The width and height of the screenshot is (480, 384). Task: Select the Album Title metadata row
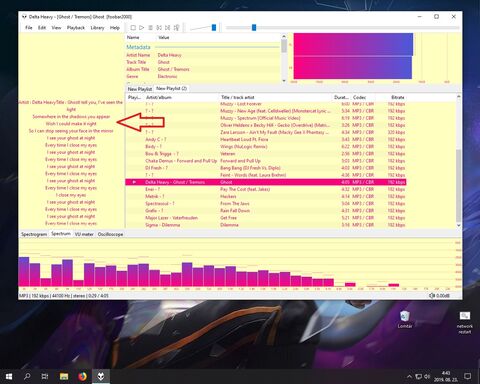point(203,69)
